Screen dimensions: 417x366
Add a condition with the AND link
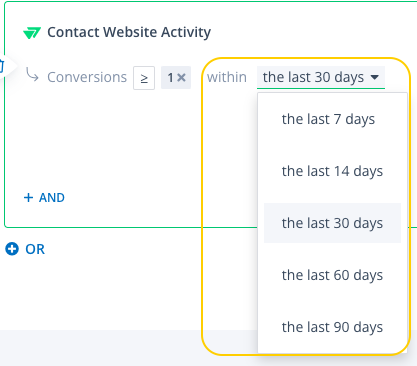[52, 198]
